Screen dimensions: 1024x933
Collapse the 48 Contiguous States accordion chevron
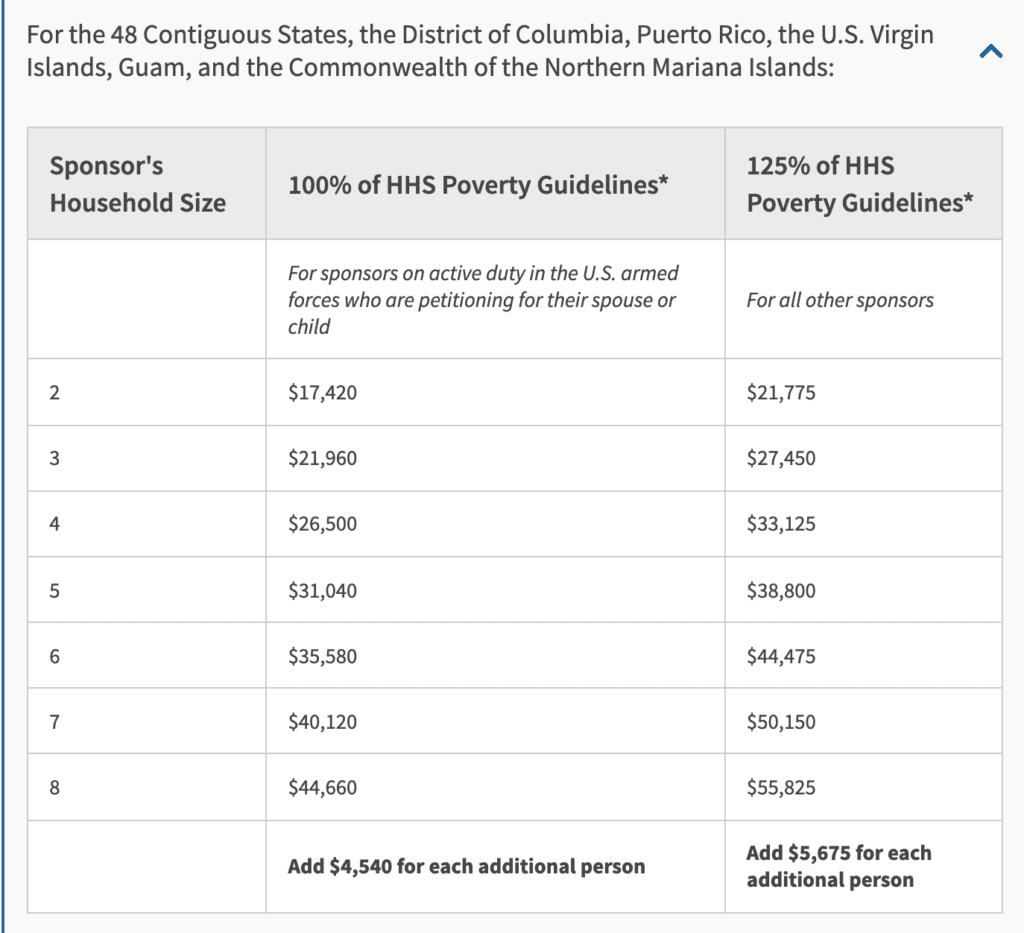[991, 51]
